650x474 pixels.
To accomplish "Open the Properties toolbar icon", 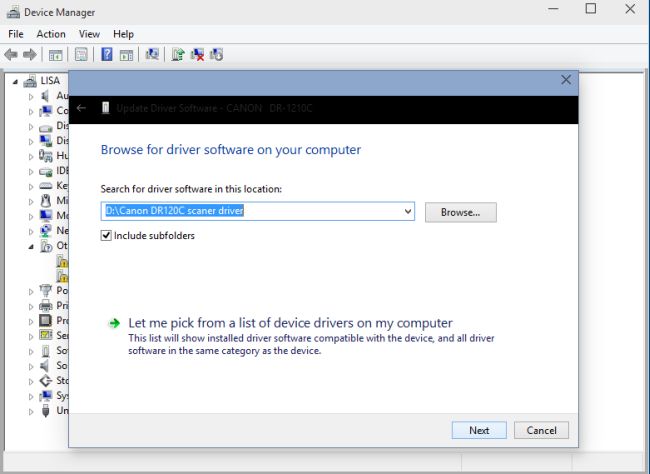I will (x=81, y=54).
